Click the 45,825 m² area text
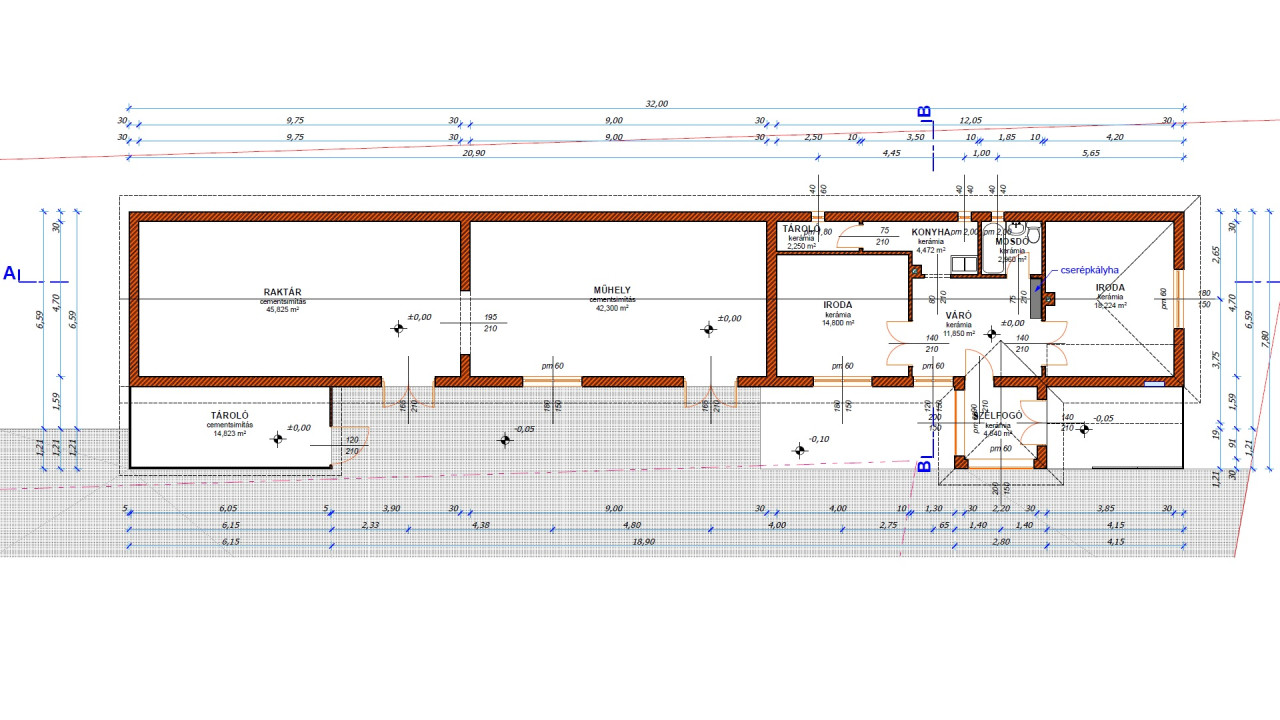The height and width of the screenshot is (720, 1280). coord(282,310)
